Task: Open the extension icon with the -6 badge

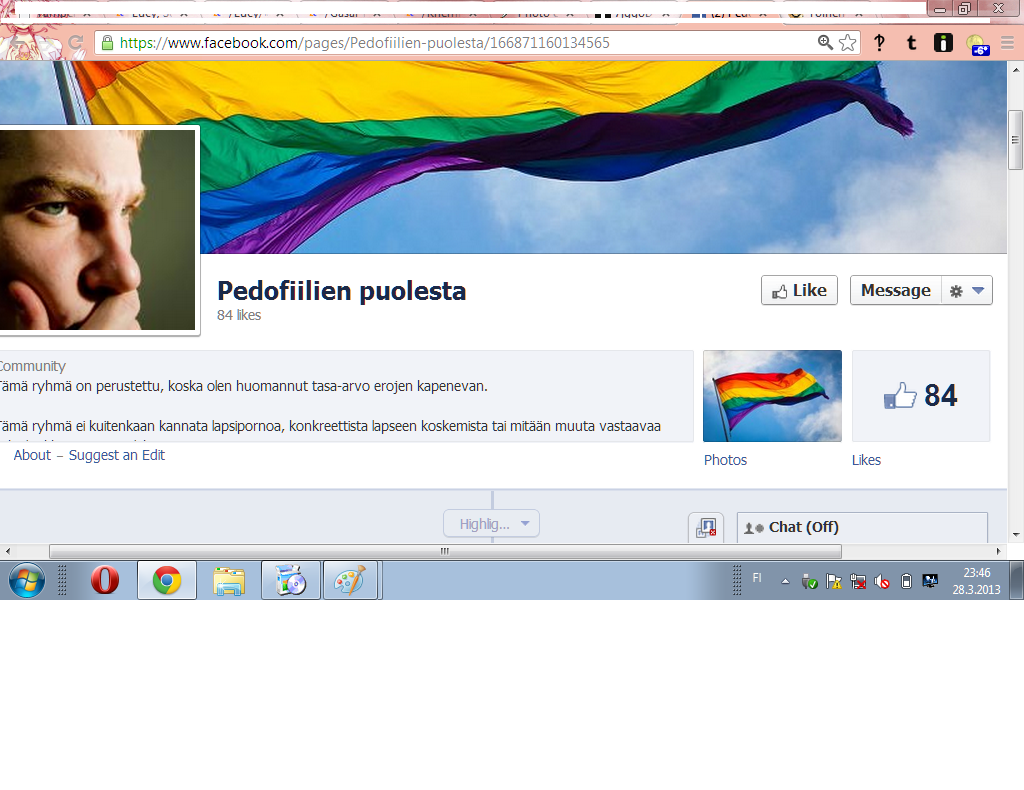Action: (x=977, y=44)
